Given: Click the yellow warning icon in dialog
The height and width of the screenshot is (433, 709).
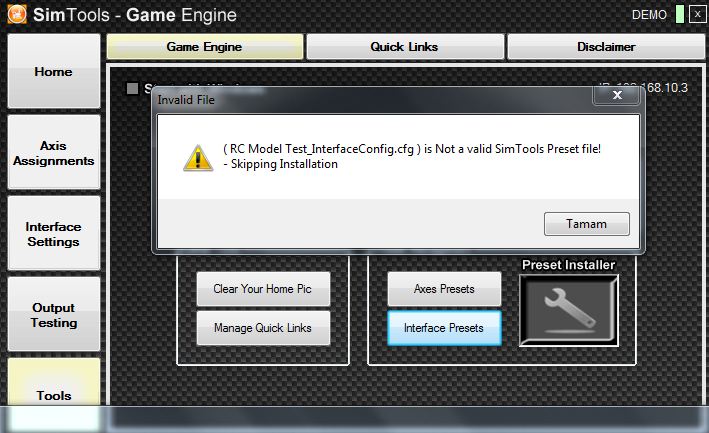Looking at the screenshot, I should coord(198,158).
